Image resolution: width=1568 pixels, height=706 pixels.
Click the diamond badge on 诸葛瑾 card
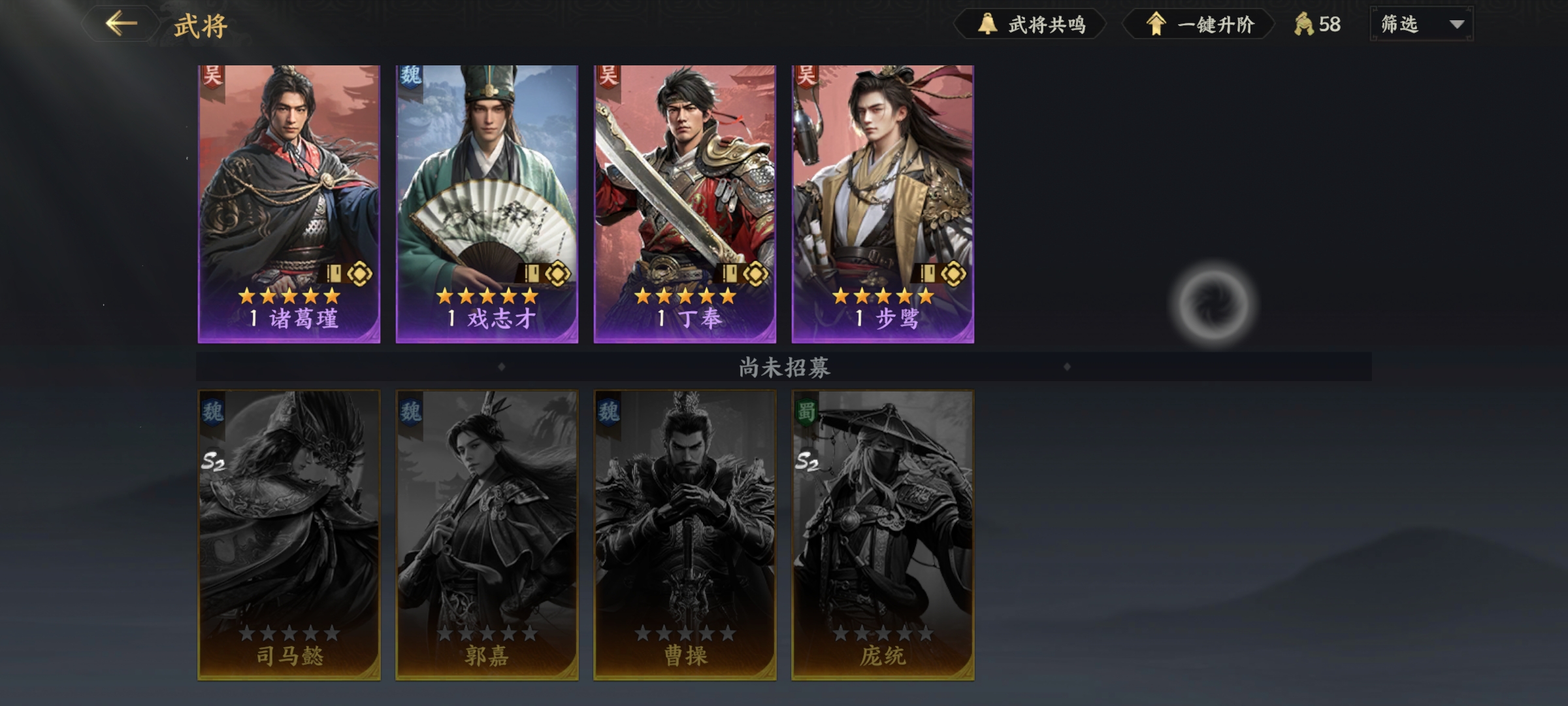coord(360,273)
